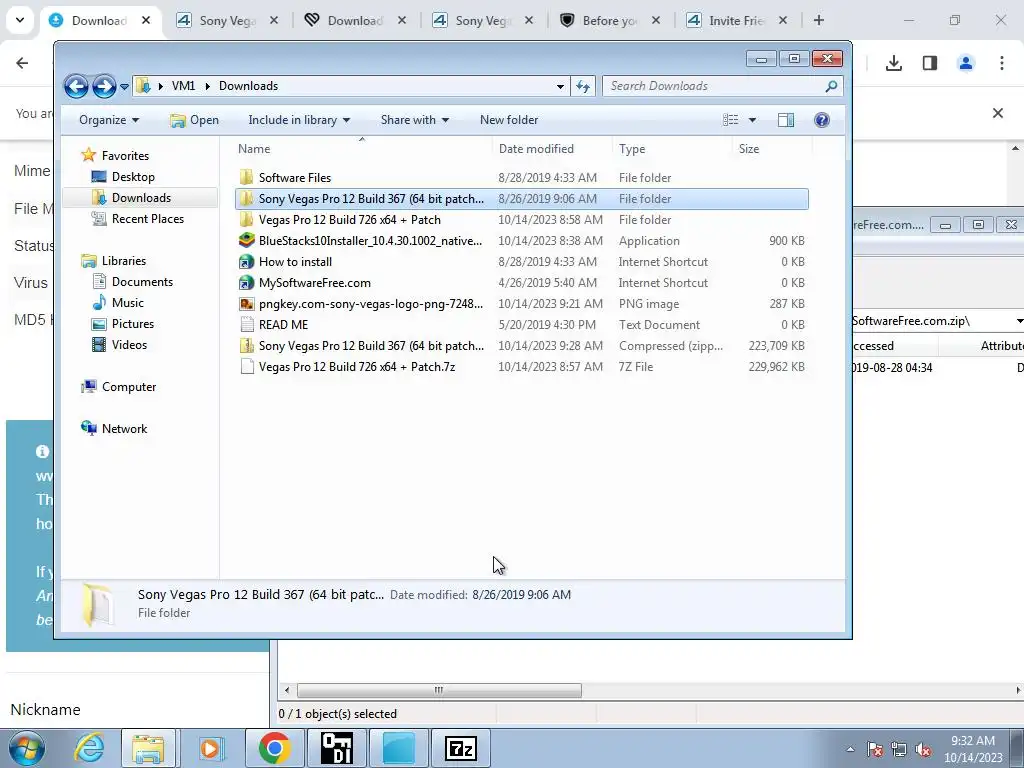The height and width of the screenshot is (768, 1024).
Task: Select the MySoftwareFree.com shortcut icon
Action: 246,283
